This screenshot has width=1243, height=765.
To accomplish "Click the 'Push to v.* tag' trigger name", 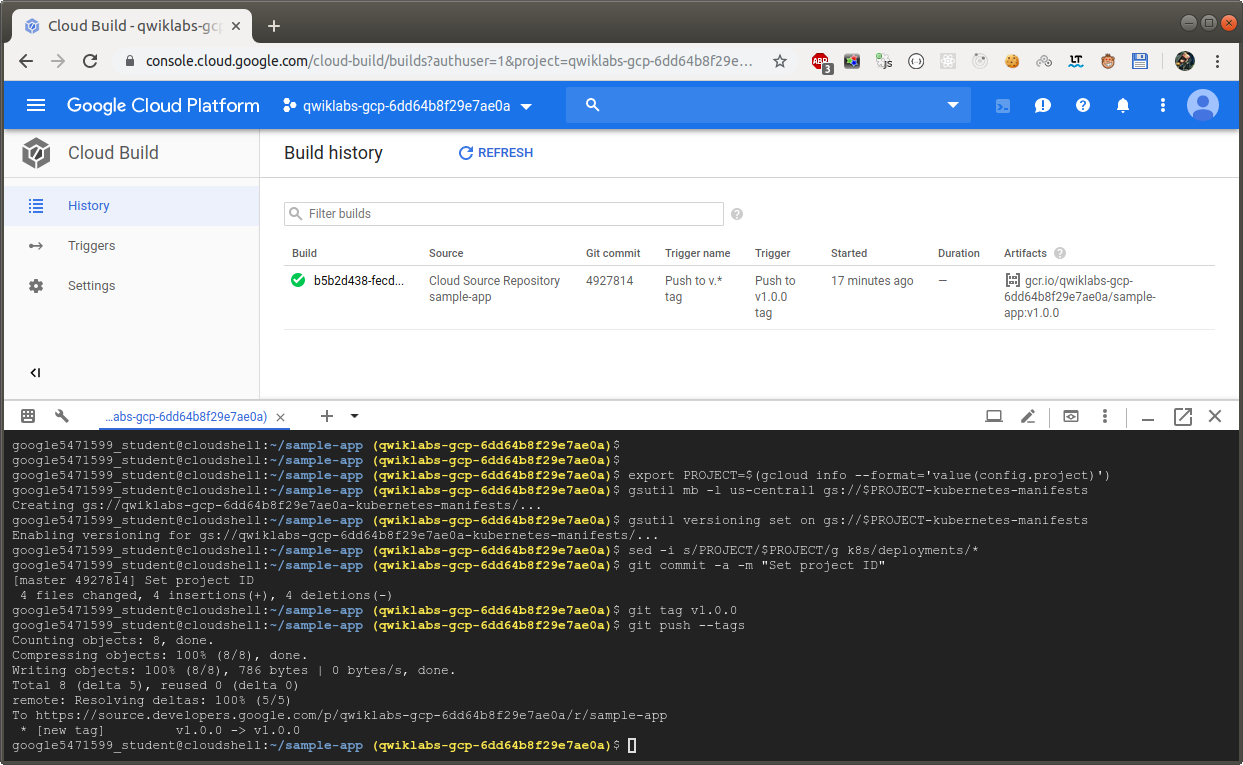I will coord(693,289).
